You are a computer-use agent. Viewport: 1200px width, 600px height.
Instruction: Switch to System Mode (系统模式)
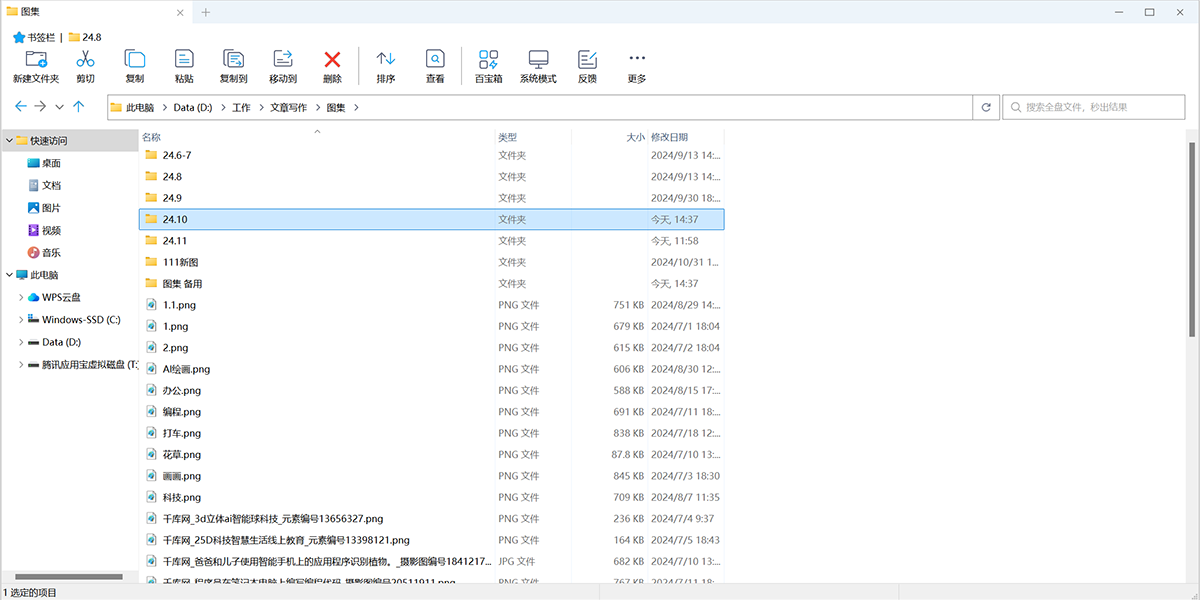click(x=538, y=60)
